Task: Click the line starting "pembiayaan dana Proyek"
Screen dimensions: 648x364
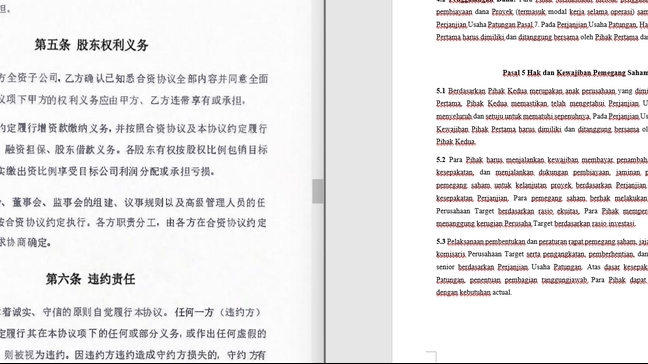Action: [x=542, y=12]
